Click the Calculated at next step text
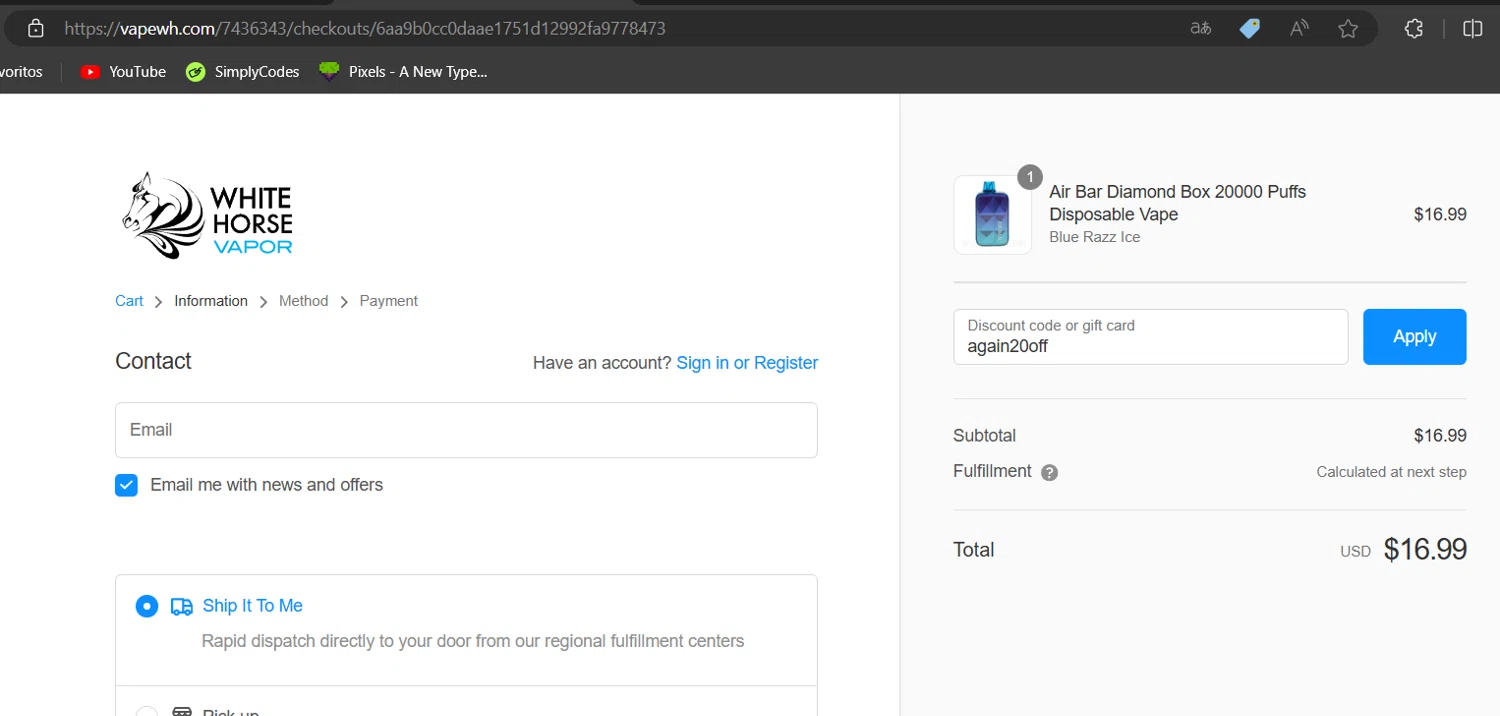 1391,472
